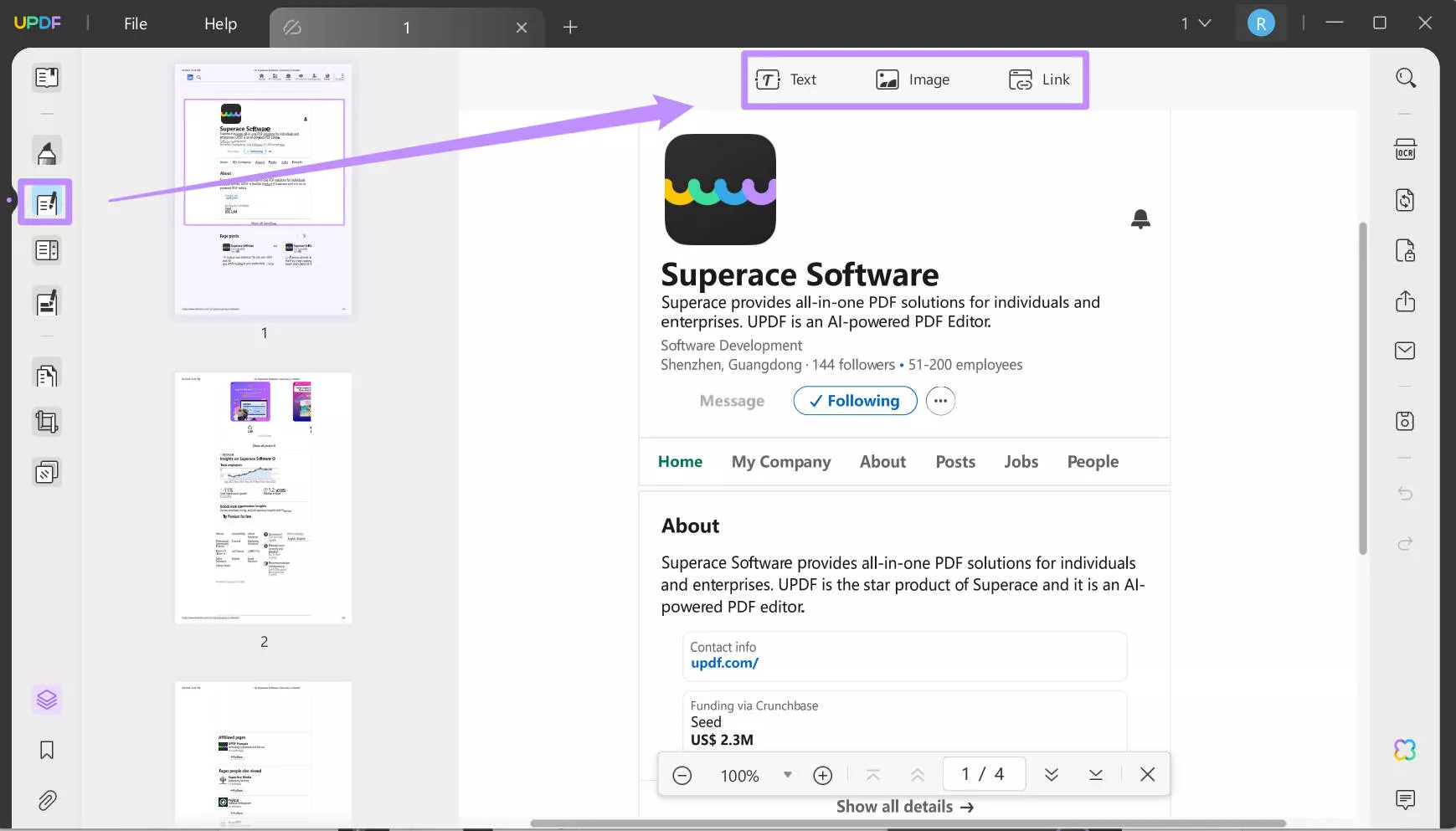Image resolution: width=1456 pixels, height=831 pixels.
Task: Zoom in with plus button
Action: tap(823, 776)
